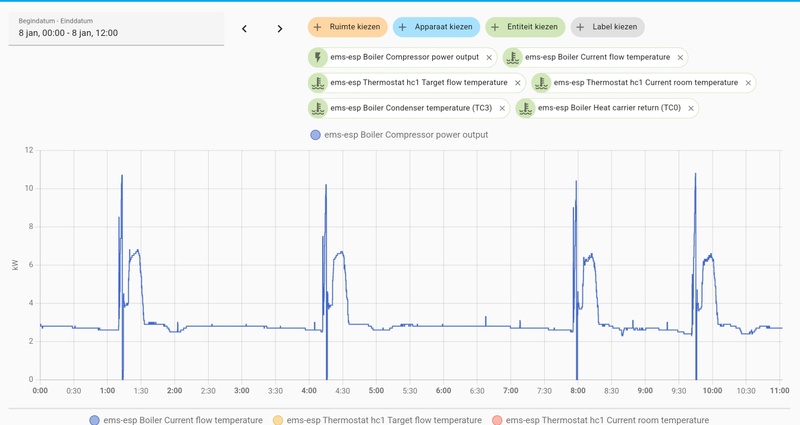Click the 4:00 x-axis time label
Screen dimensions: 800x425
(x=309, y=391)
